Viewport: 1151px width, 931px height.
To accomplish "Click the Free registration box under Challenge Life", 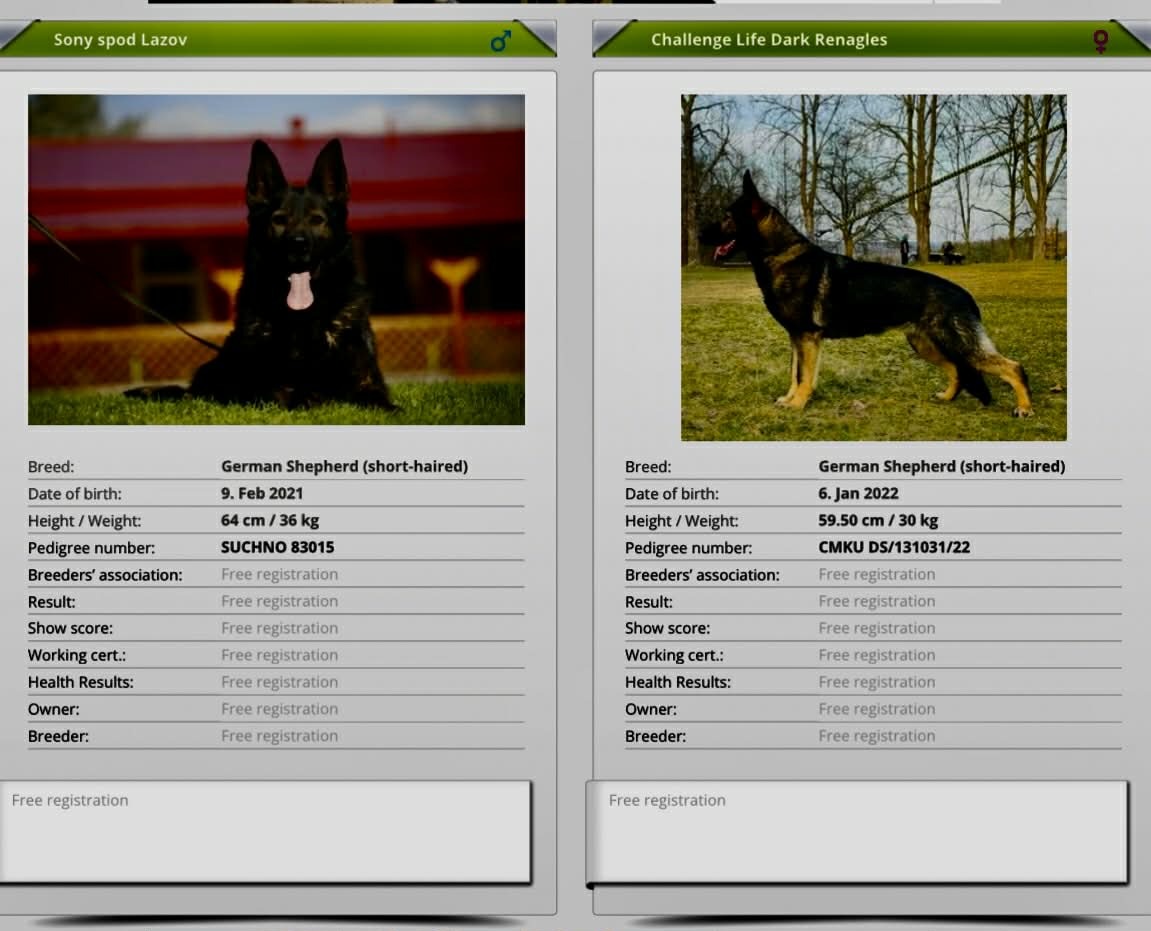I will click(857, 830).
